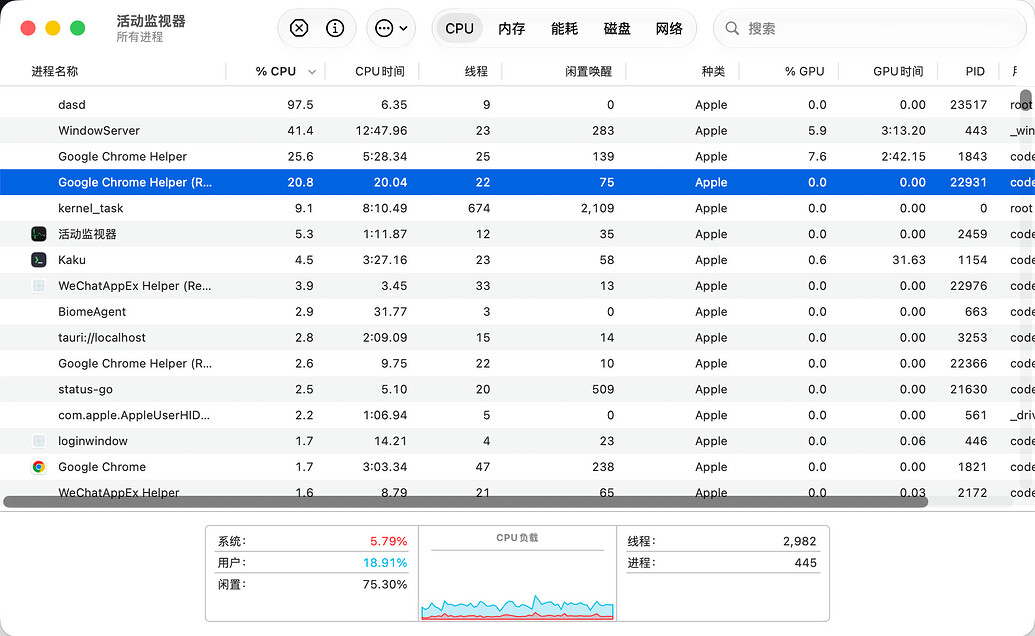This screenshot has width=1035, height=636.
Task: Click PID 23517 cell
Action: point(968,104)
